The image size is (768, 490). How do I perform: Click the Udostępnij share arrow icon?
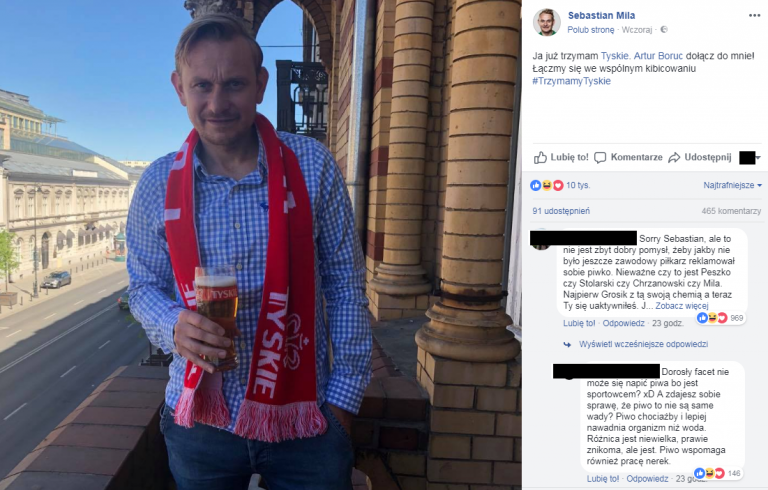point(674,157)
